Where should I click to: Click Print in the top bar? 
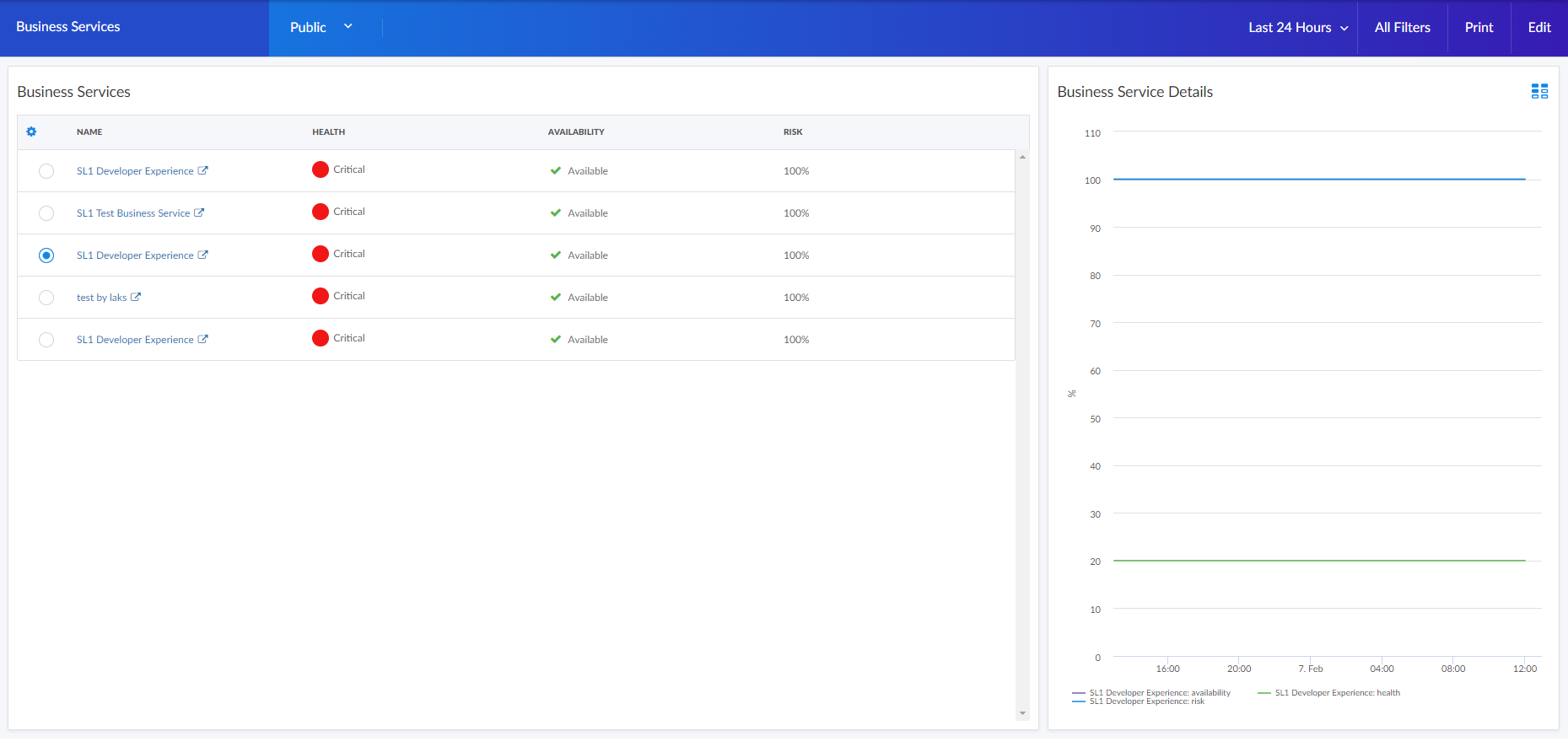tap(1479, 28)
